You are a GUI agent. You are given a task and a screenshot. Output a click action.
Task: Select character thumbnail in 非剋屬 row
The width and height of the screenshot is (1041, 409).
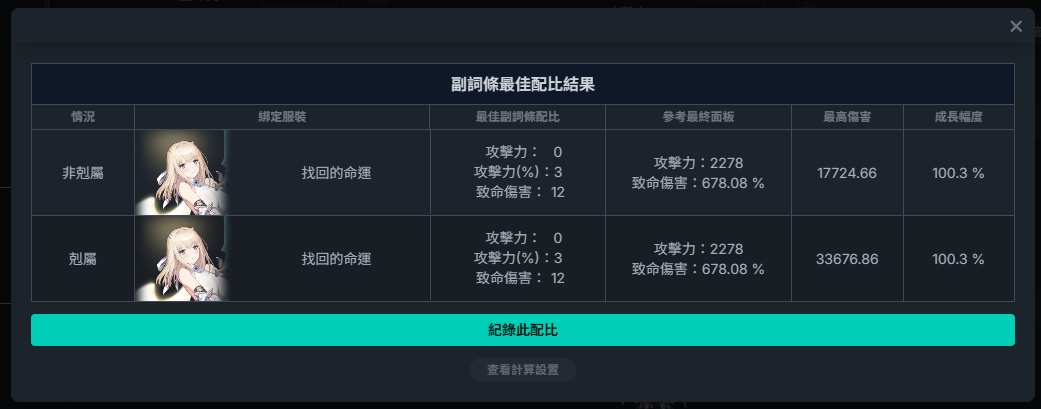pyautogui.click(x=183, y=173)
